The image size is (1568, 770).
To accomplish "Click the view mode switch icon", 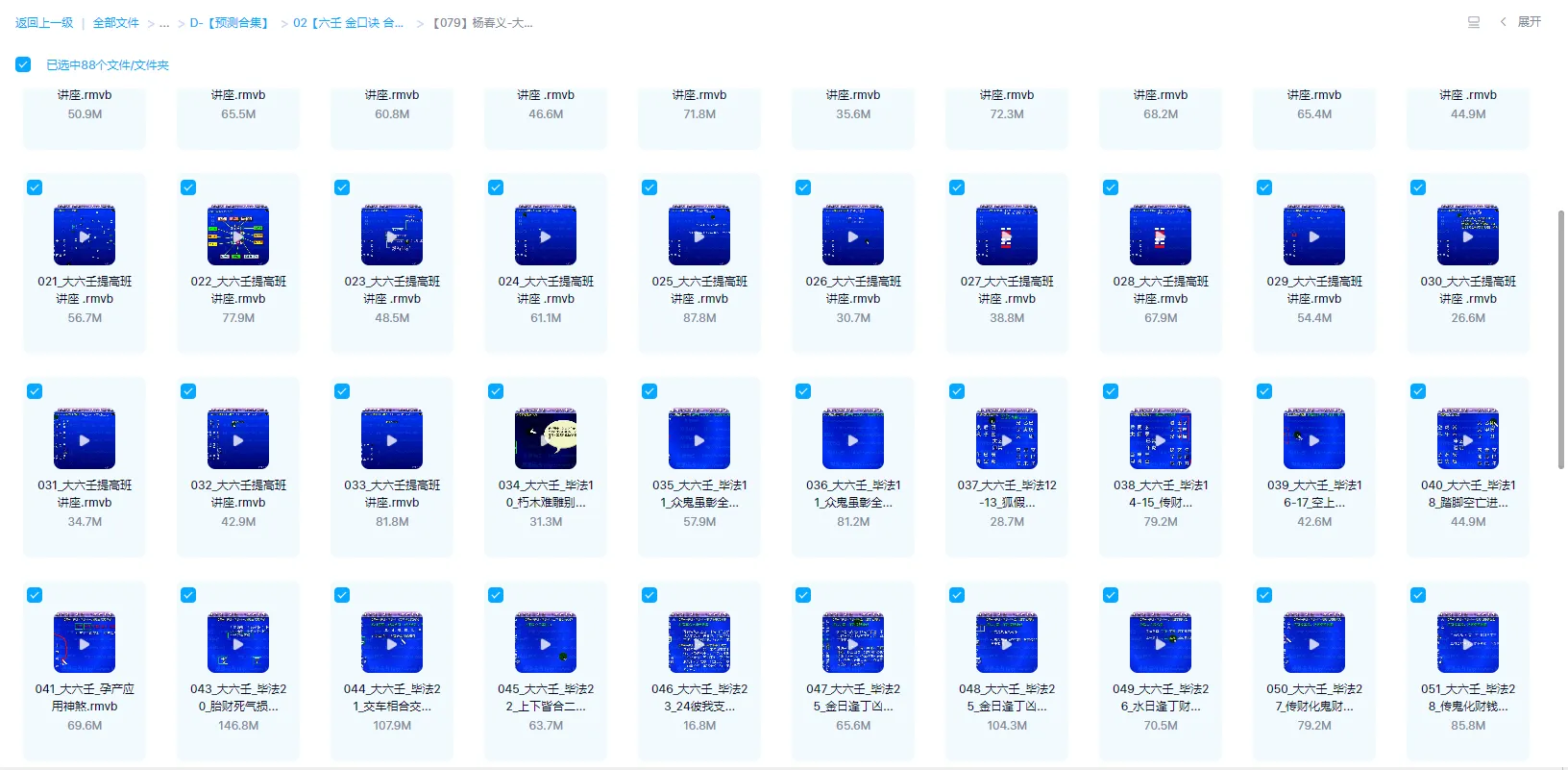I will pyautogui.click(x=1473, y=22).
